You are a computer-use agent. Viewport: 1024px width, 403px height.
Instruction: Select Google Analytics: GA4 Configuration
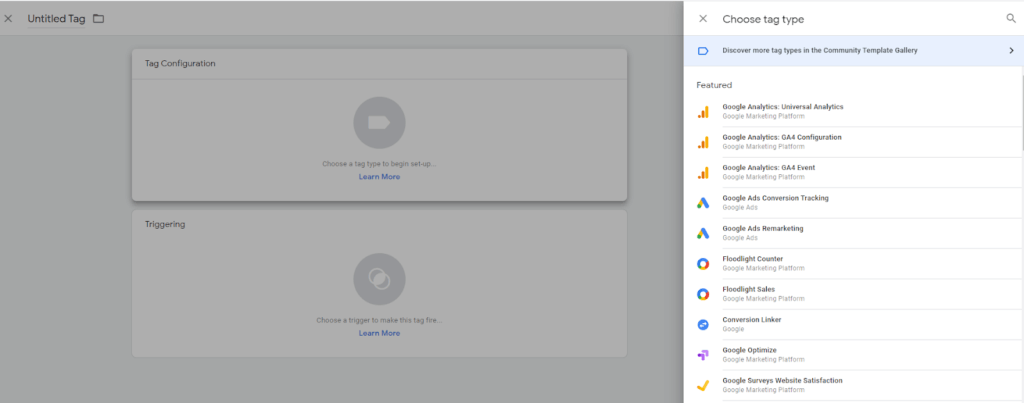(x=781, y=137)
